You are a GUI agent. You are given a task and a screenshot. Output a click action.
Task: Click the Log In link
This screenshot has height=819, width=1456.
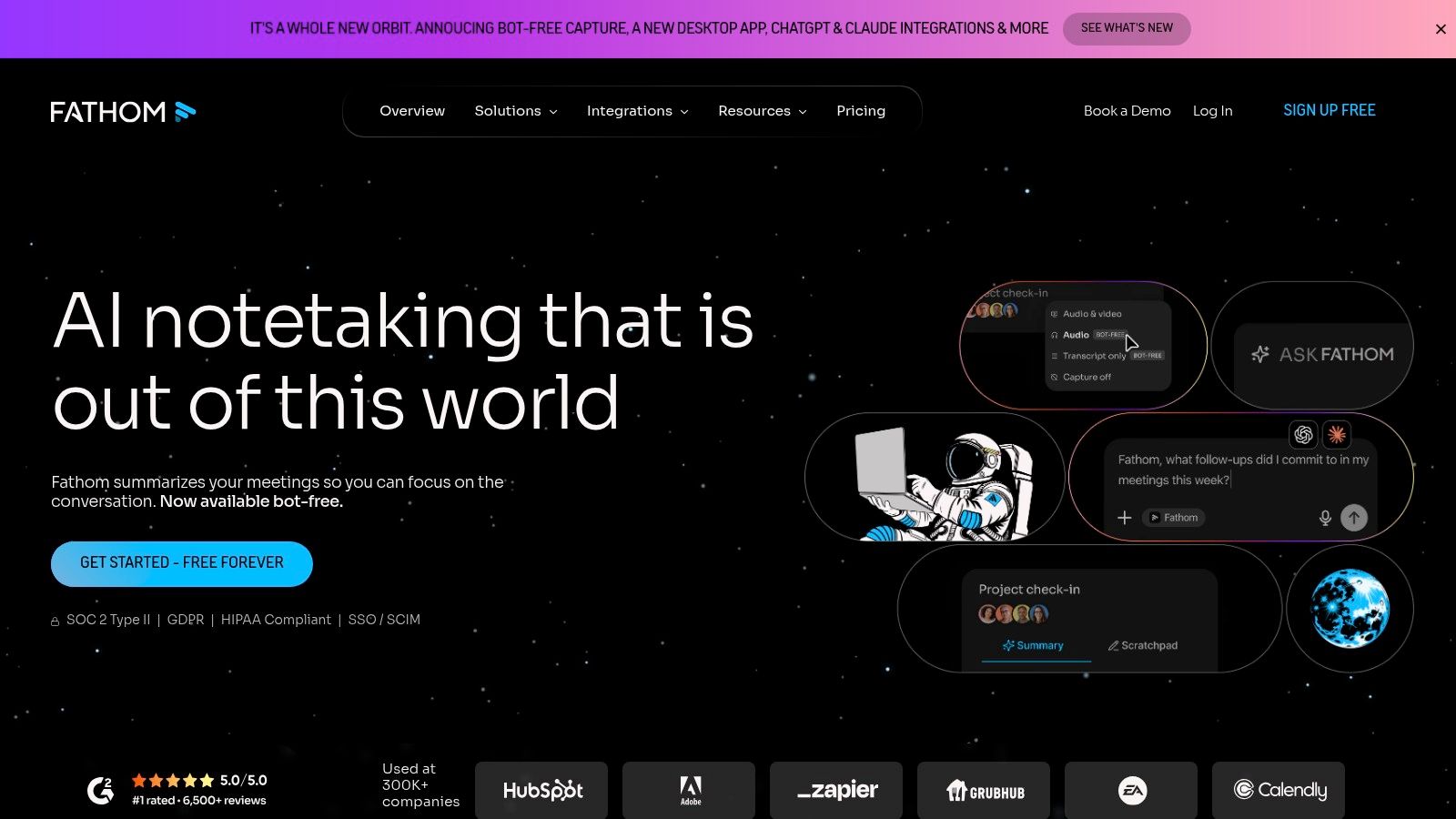[x=1212, y=111]
